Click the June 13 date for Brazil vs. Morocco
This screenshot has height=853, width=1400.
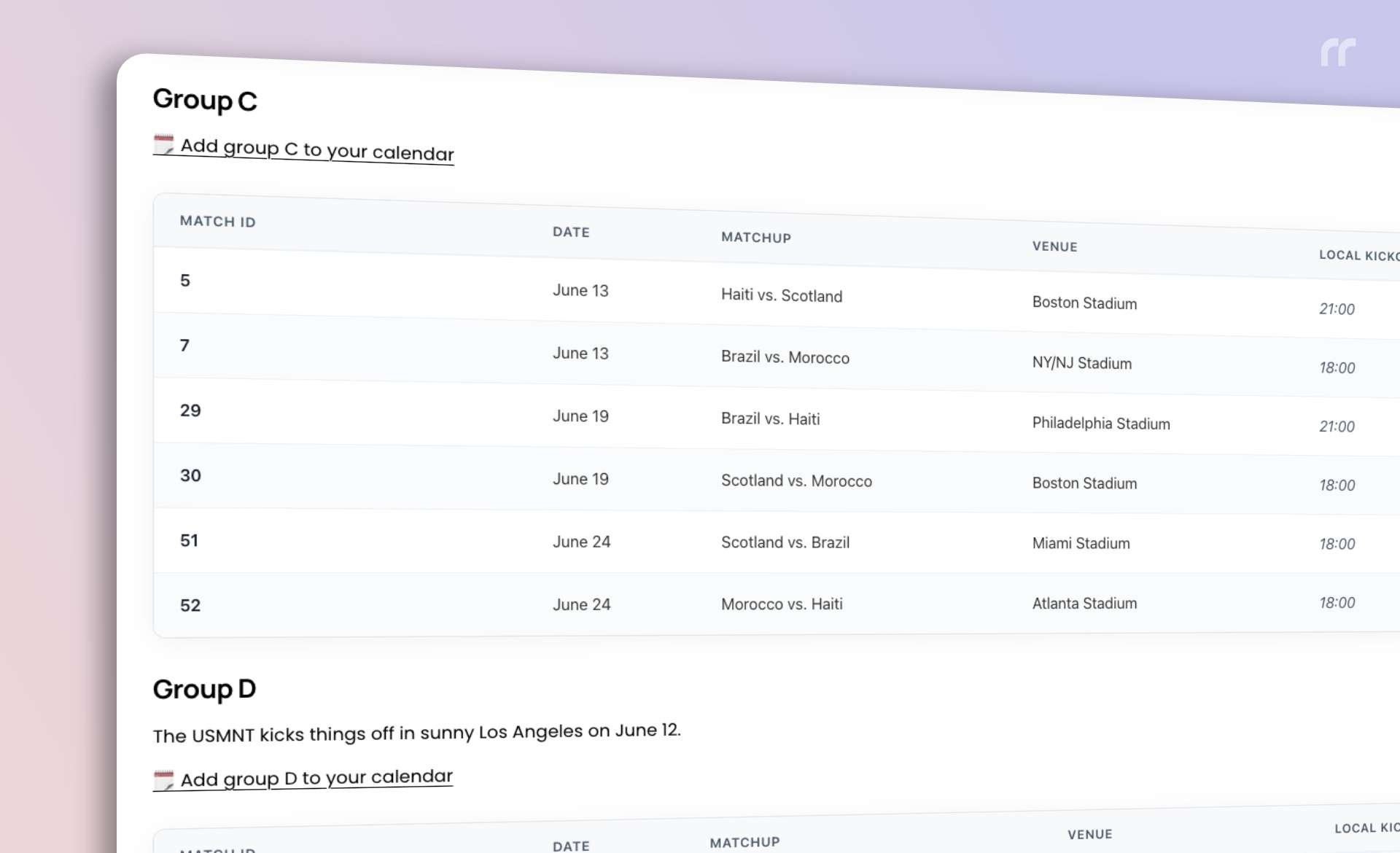pyautogui.click(x=580, y=353)
